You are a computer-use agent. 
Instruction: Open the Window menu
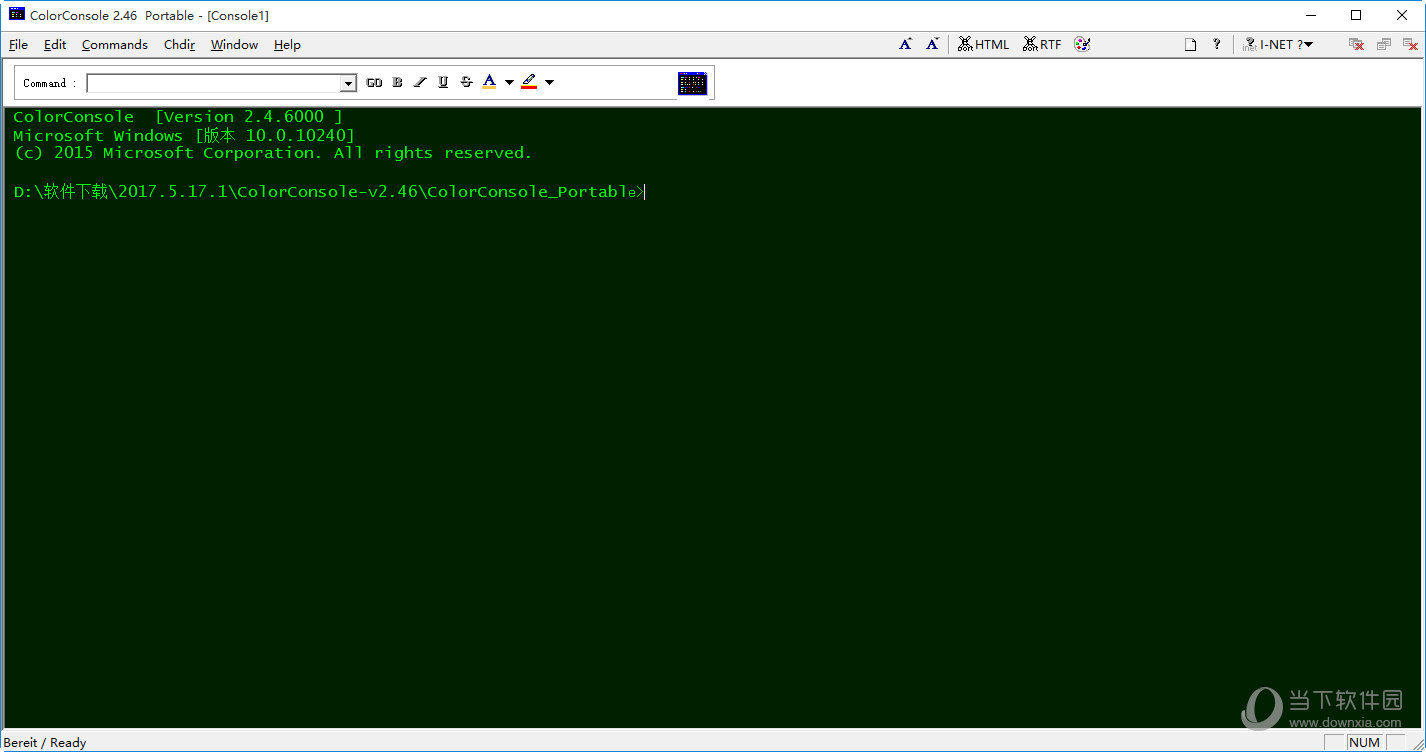coord(234,45)
